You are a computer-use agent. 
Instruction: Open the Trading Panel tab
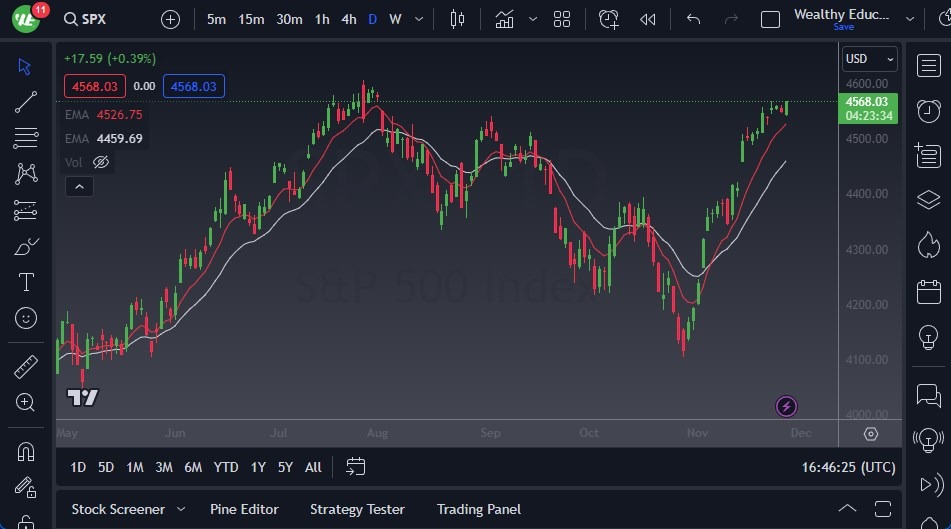click(479, 509)
